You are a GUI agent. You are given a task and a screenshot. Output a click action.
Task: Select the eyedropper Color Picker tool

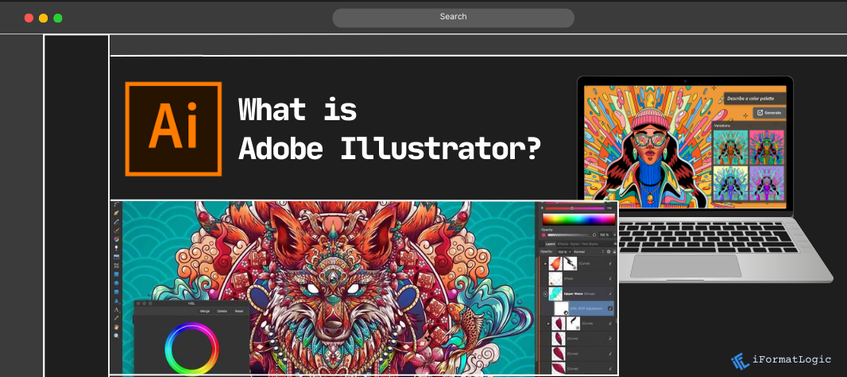117,318
